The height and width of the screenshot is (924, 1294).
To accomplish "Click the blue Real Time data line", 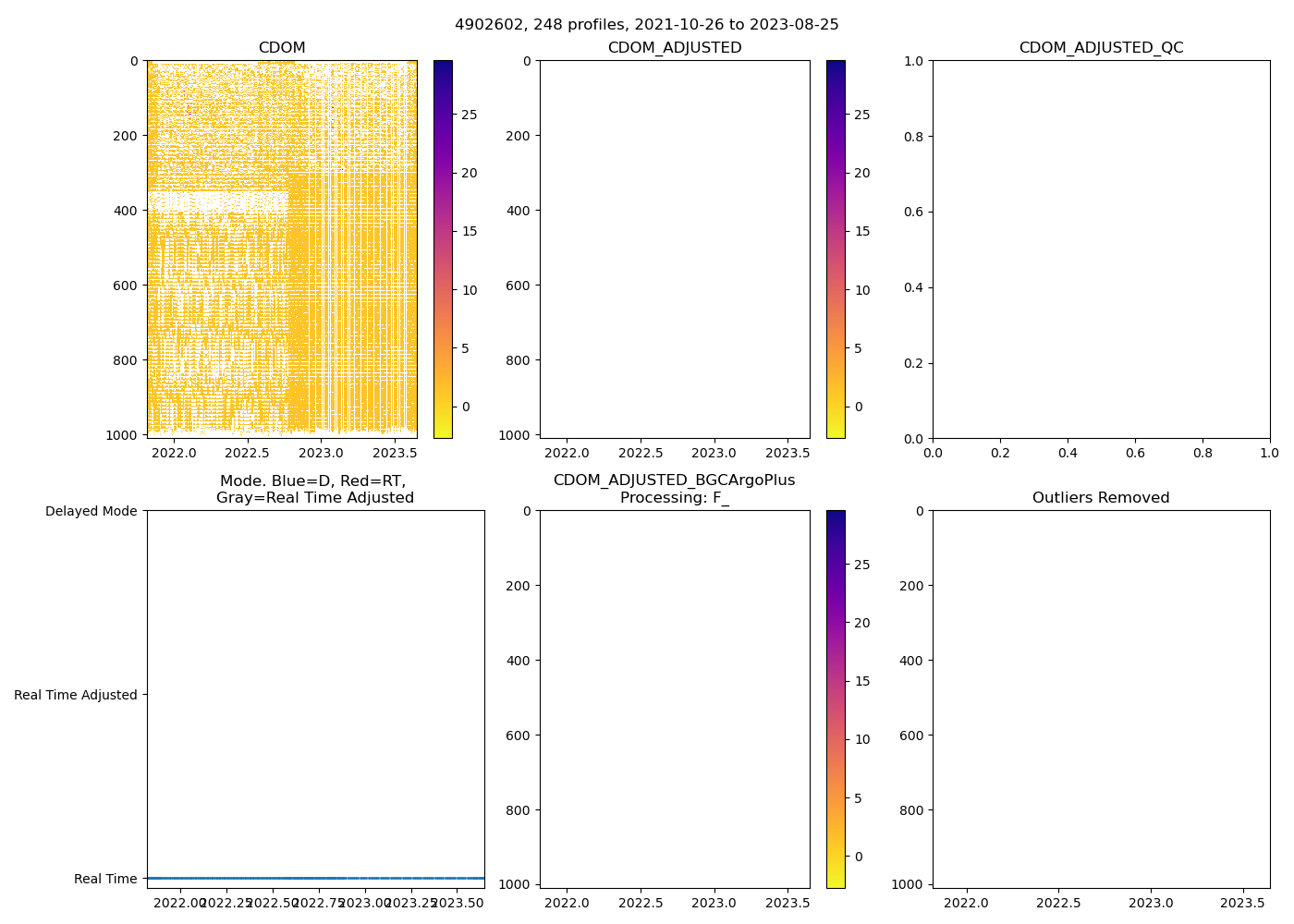I will click(314, 878).
